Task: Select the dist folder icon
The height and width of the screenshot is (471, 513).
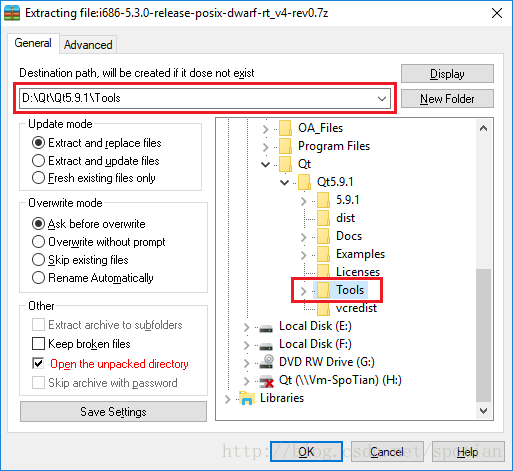Action: pyautogui.click(x=323, y=218)
